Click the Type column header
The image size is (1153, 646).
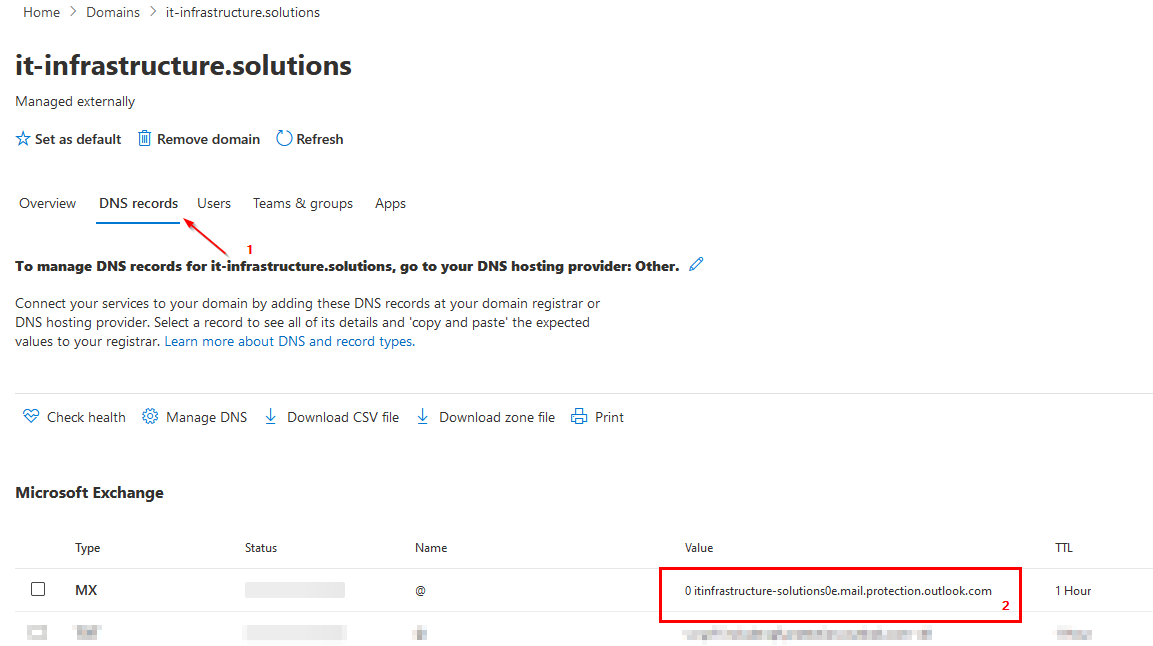[88, 548]
